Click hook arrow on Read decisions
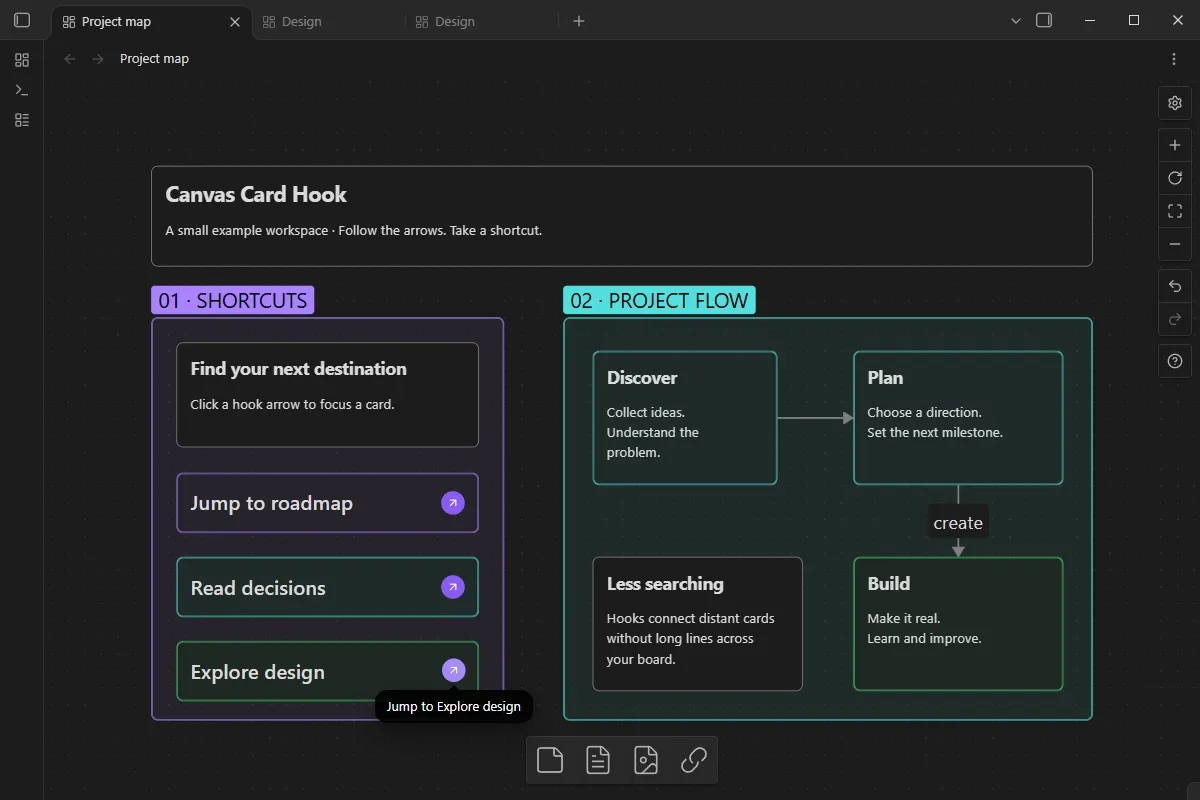The image size is (1200, 800). point(453,587)
